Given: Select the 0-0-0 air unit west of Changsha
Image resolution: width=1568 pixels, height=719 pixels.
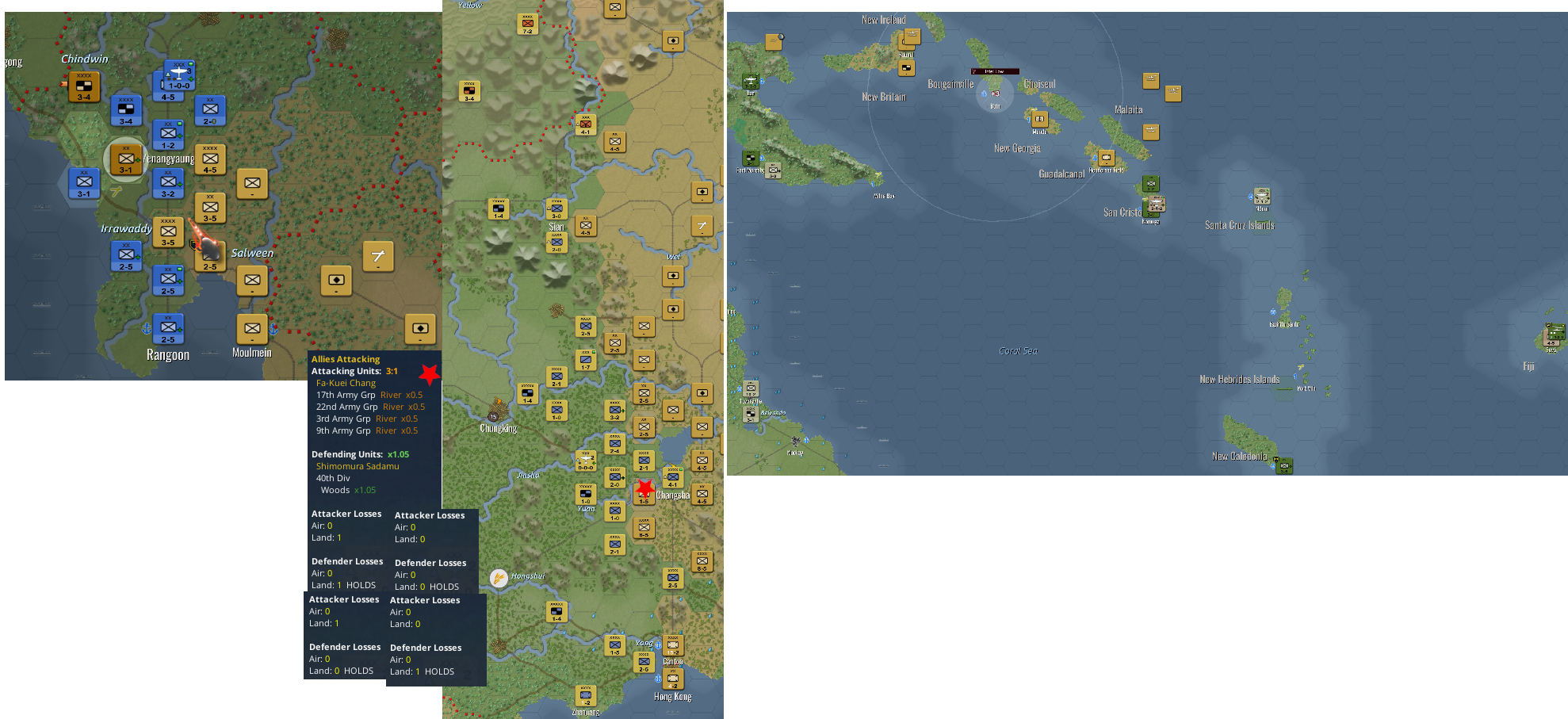Looking at the screenshot, I should click(586, 461).
